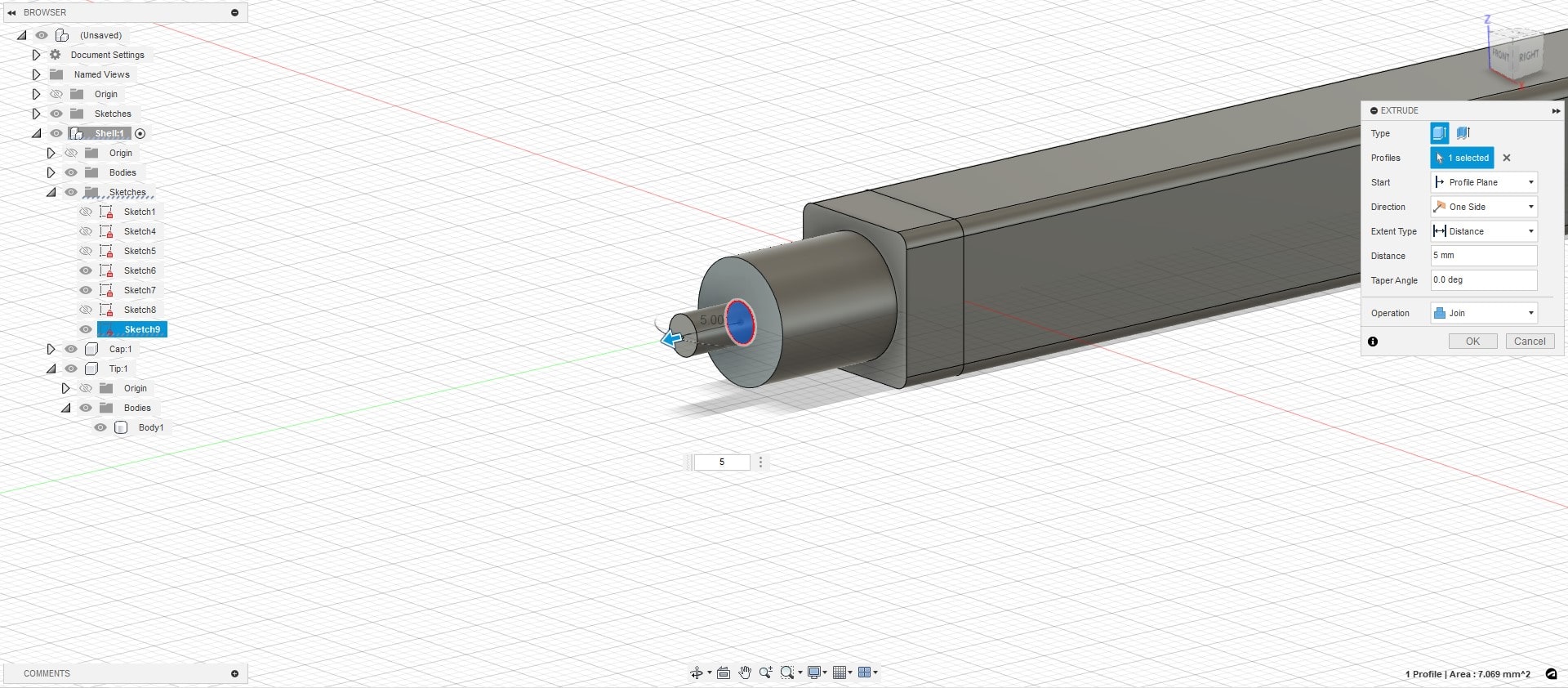Click the blue extrude distance arrow manipulator
The height and width of the screenshot is (688, 1568).
pyautogui.click(x=671, y=338)
